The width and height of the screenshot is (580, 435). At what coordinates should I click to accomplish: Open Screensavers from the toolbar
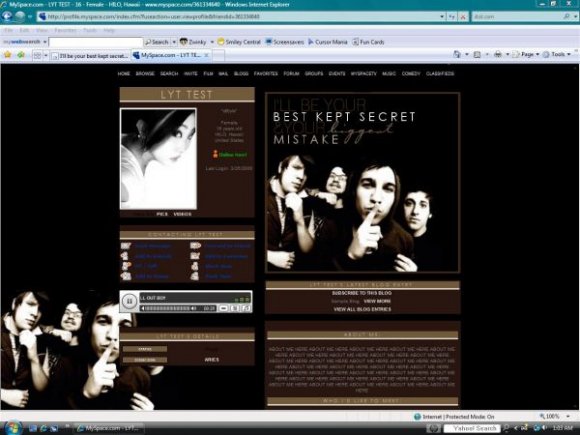point(285,42)
